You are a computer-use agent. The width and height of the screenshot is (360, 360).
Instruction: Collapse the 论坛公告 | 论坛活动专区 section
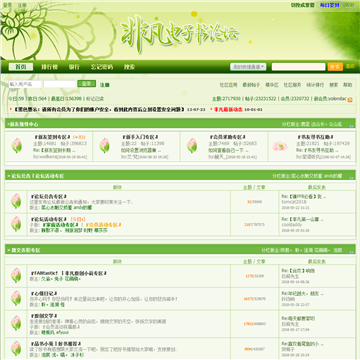tap(351, 177)
